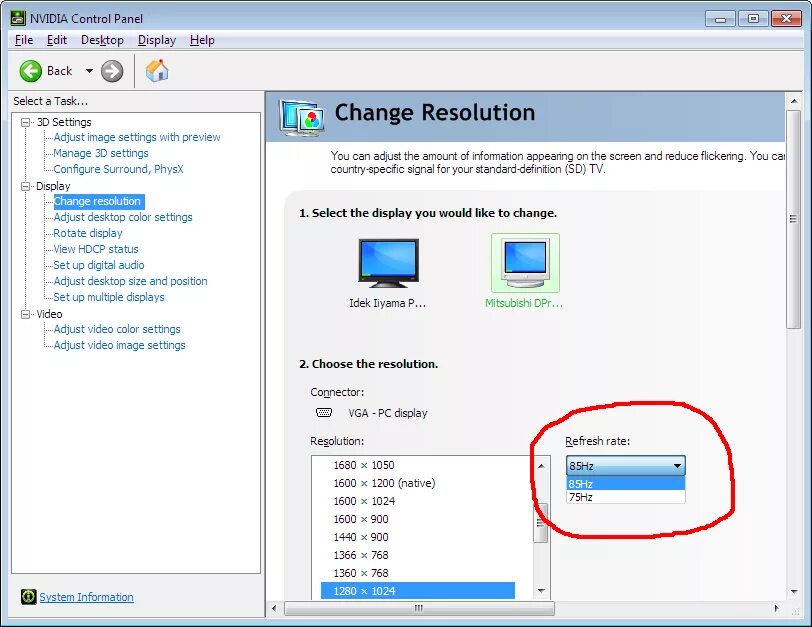Image resolution: width=812 pixels, height=627 pixels.
Task: Click the Video tree label
Action: click(49, 314)
